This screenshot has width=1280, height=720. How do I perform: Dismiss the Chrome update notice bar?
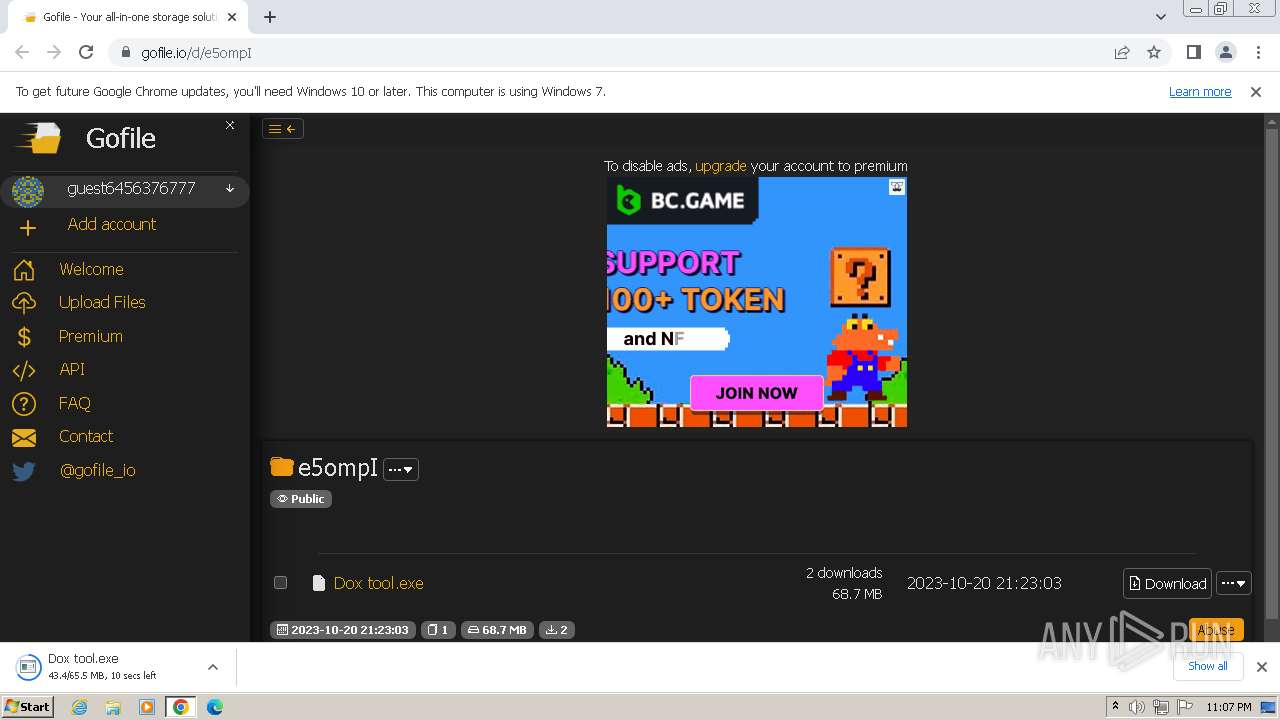(1256, 91)
